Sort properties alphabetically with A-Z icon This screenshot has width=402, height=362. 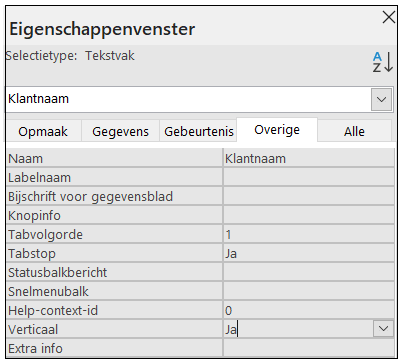coord(383,62)
